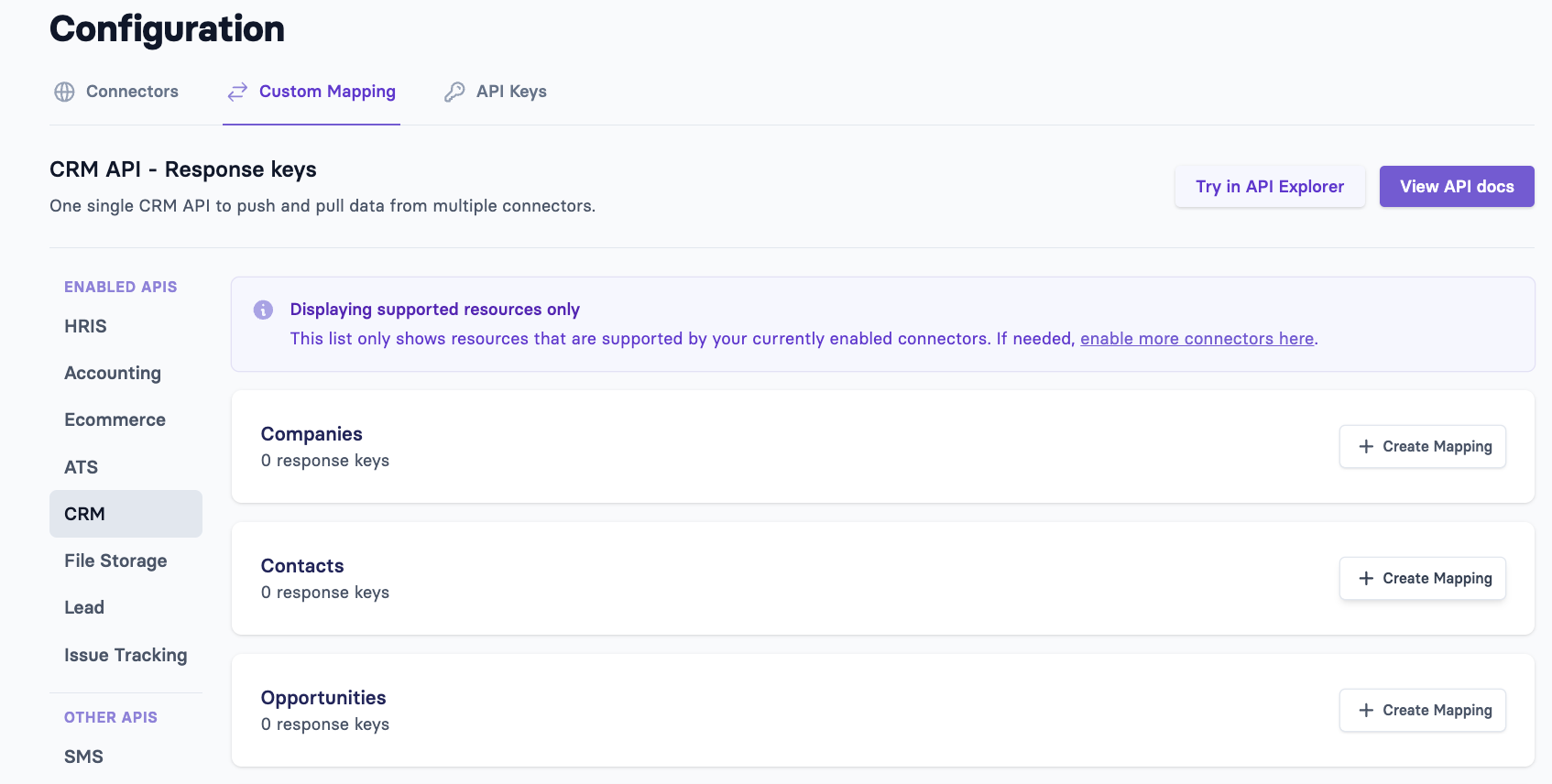Select HRIS in the enabled APIs list
This screenshot has width=1552, height=784.
pyautogui.click(x=85, y=327)
